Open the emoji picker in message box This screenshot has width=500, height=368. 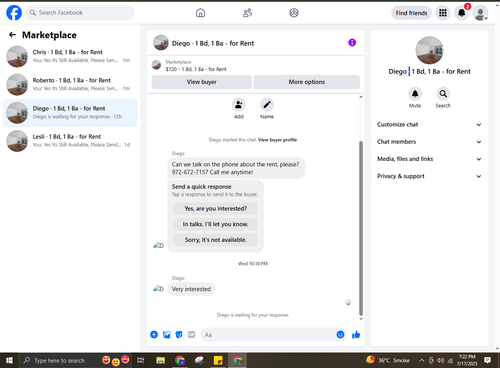pyautogui.click(x=340, y=334)
